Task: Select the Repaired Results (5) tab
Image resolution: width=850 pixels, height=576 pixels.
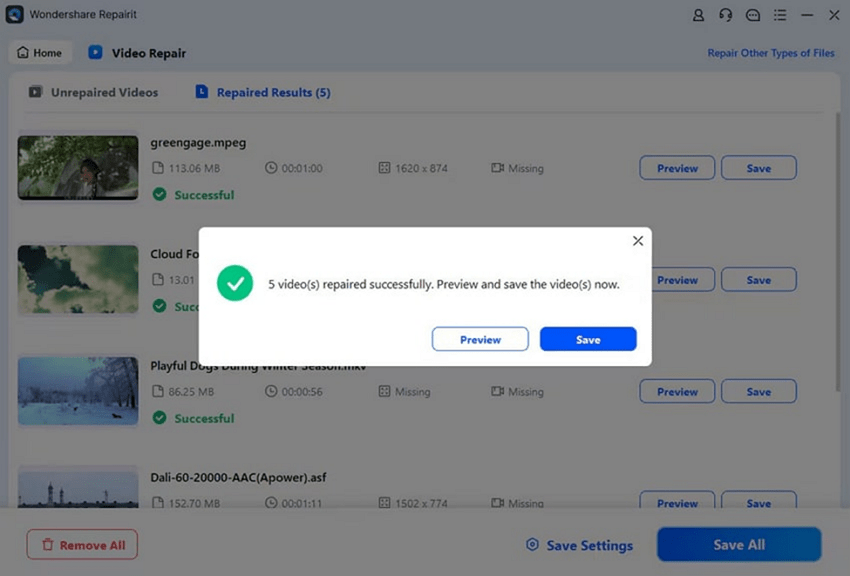Action: pos(263,92)
